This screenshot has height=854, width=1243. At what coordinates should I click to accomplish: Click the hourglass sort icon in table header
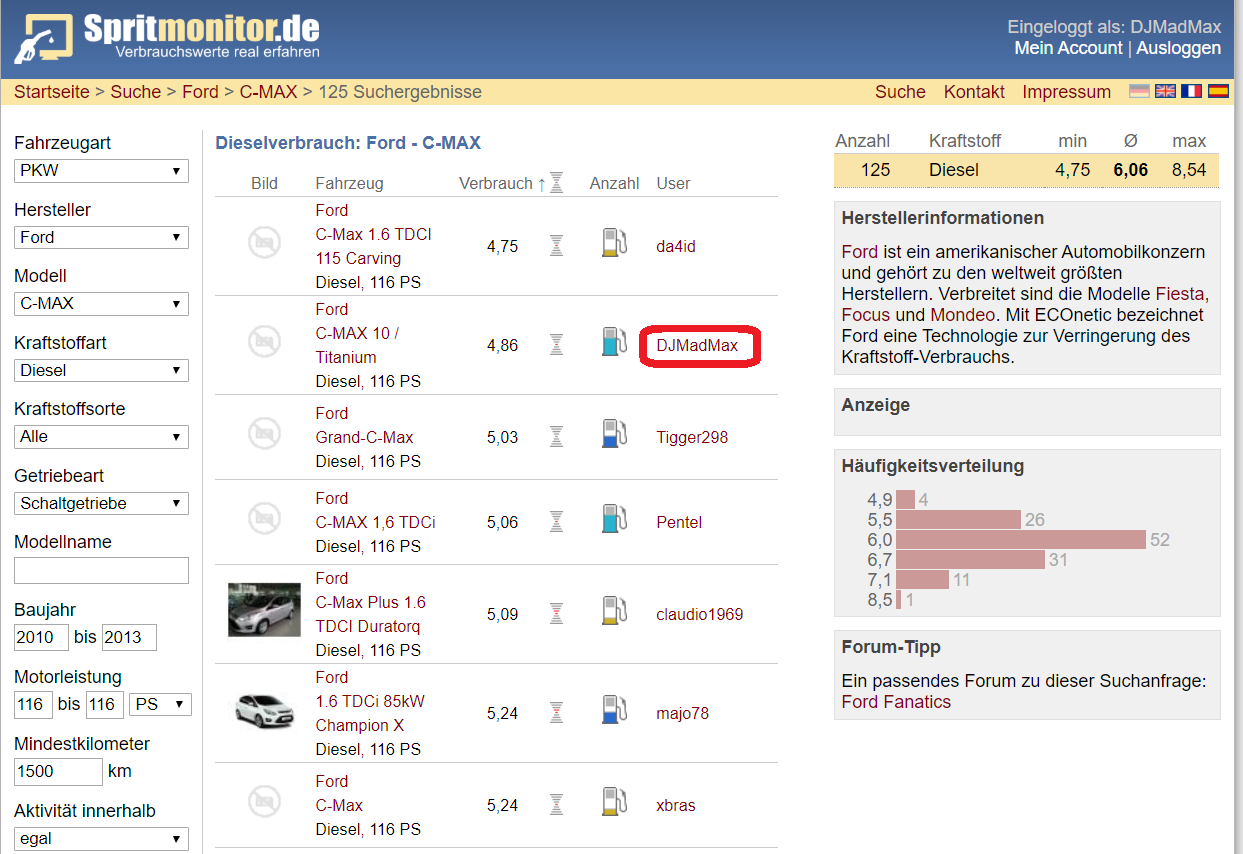tap(557, 182)
